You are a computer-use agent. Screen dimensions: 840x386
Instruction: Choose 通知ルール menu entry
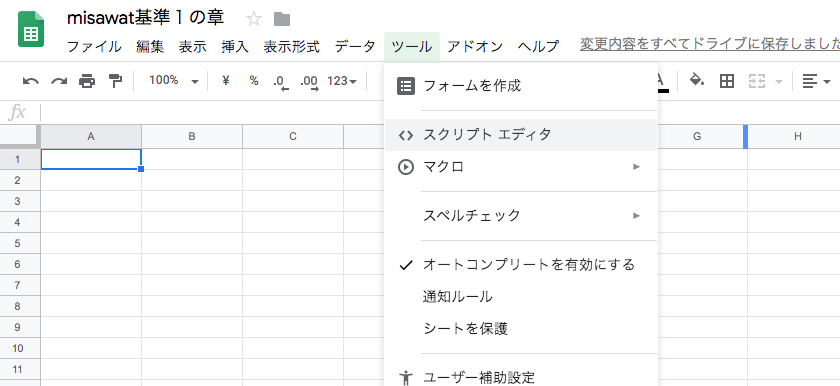(x=521, y=297)
